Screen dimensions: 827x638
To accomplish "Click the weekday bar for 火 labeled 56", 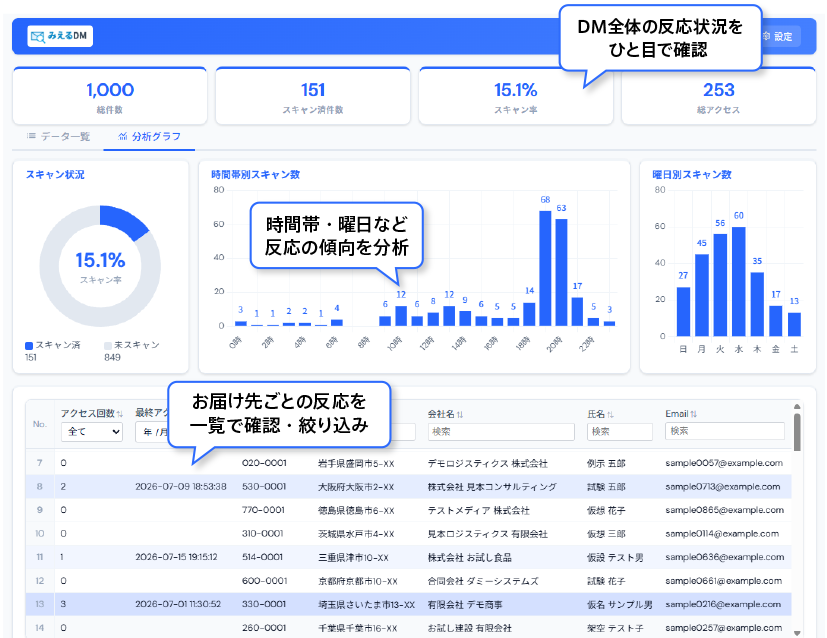I will (720, 285).
